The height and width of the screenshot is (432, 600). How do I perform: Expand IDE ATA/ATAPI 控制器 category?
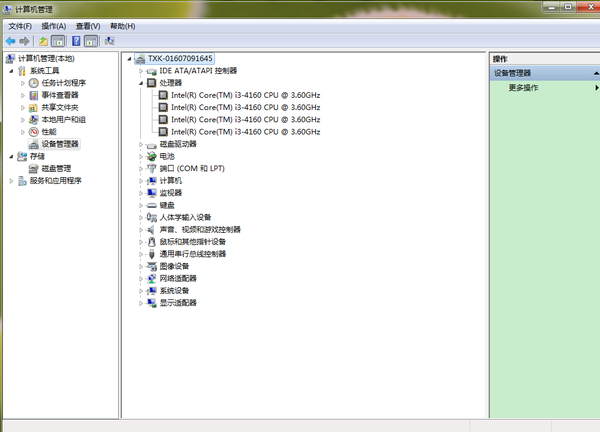[x=141, y=71]
